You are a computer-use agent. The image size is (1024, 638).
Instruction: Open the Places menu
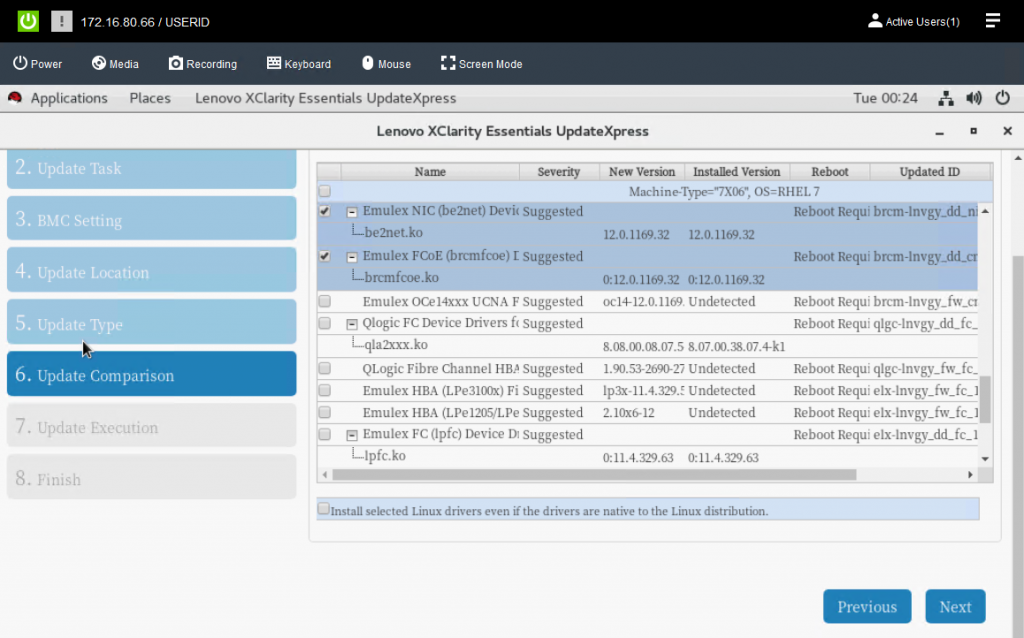point(150,98)
